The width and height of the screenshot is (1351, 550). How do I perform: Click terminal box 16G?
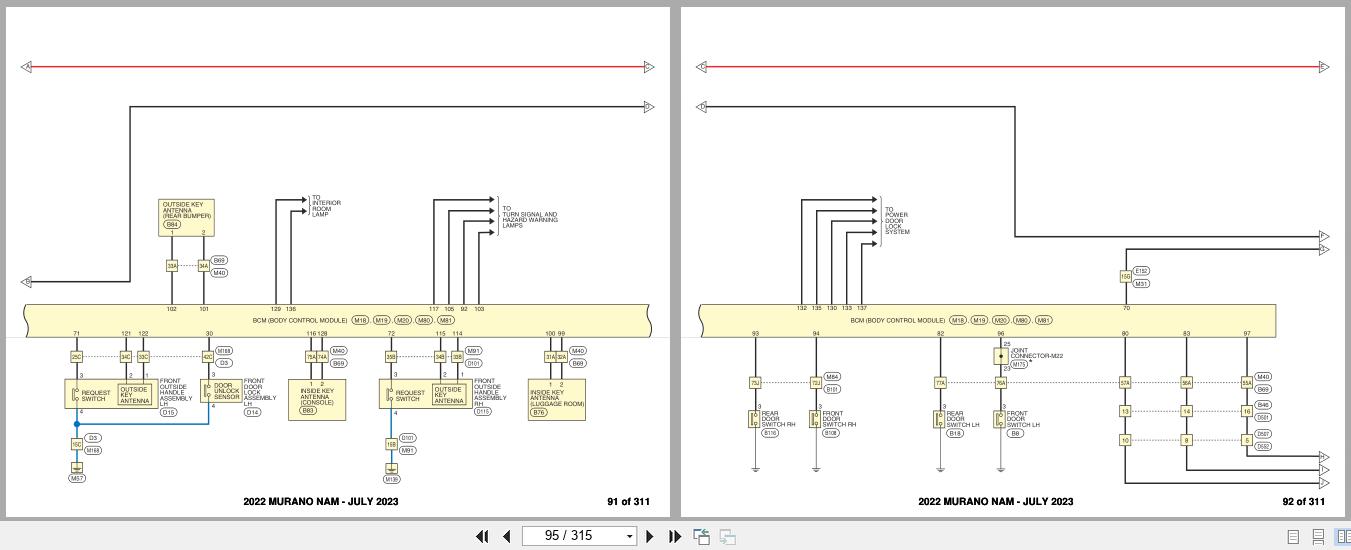[x=1125, y=277]
